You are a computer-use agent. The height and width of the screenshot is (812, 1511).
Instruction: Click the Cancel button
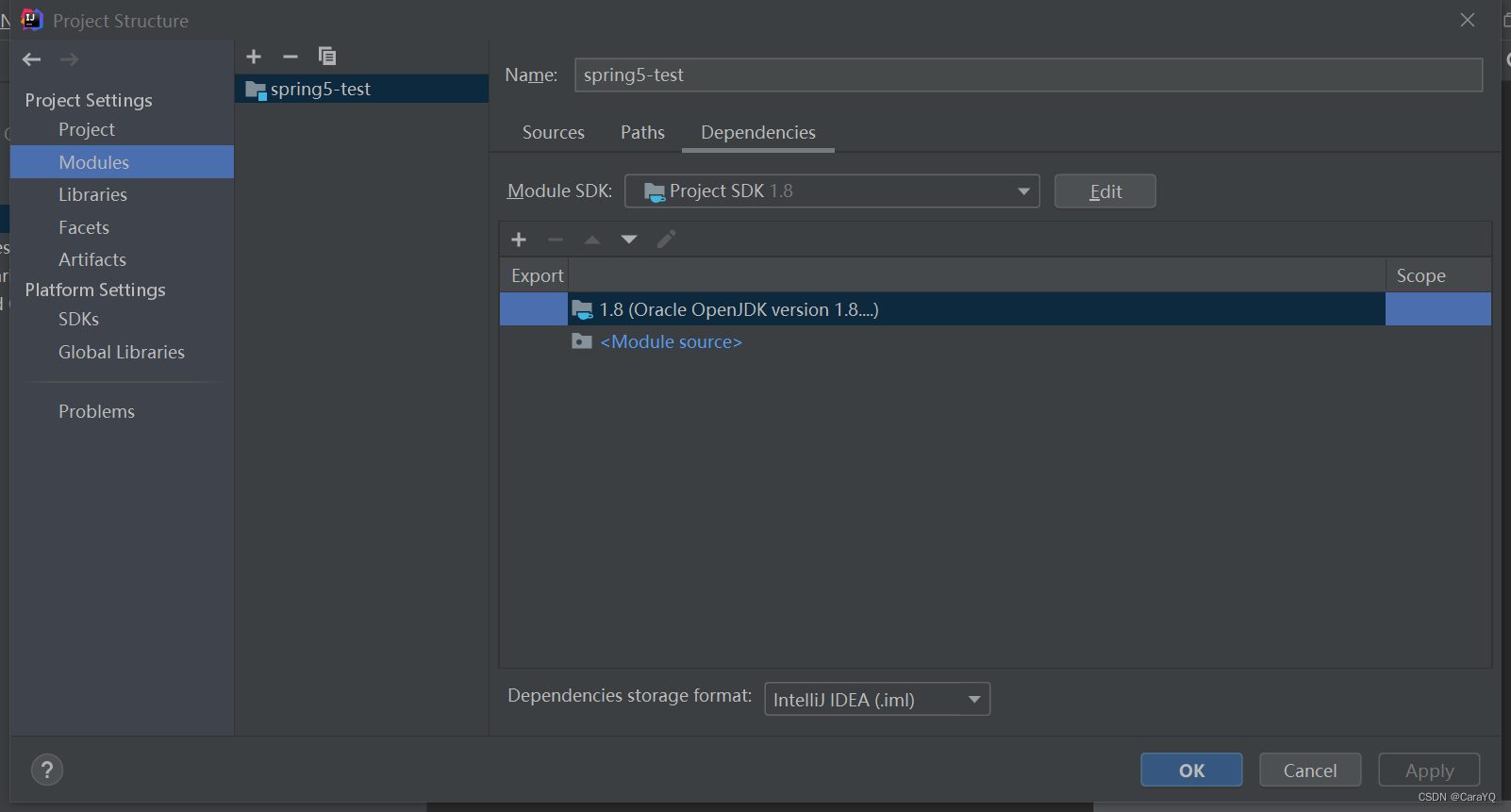click(1310, 771)
